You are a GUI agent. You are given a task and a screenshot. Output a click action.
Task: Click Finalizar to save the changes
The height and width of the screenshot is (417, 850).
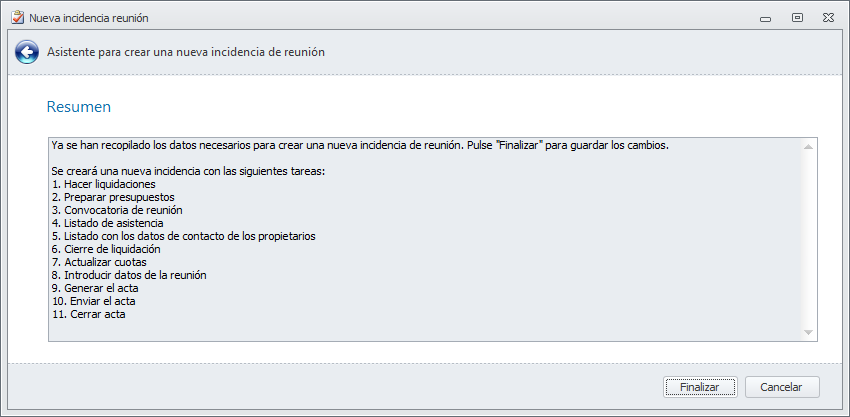click(x=699, y=387)
